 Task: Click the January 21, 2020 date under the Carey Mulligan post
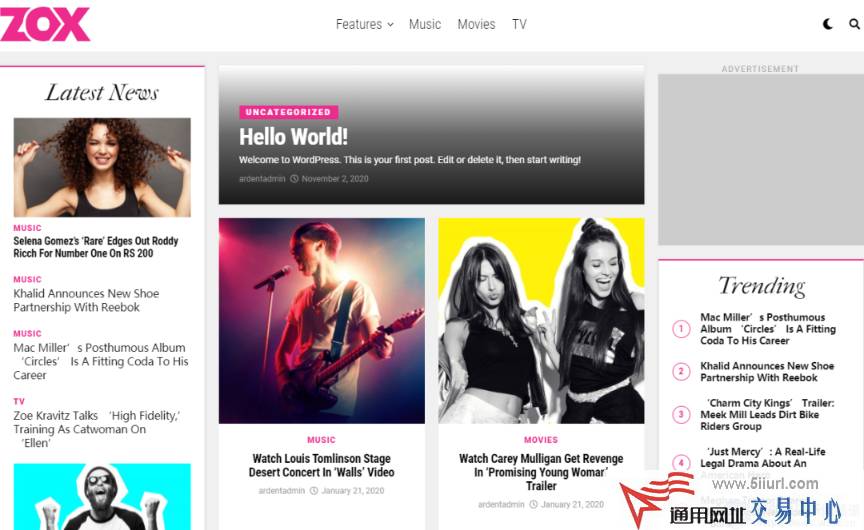(573, 504)
